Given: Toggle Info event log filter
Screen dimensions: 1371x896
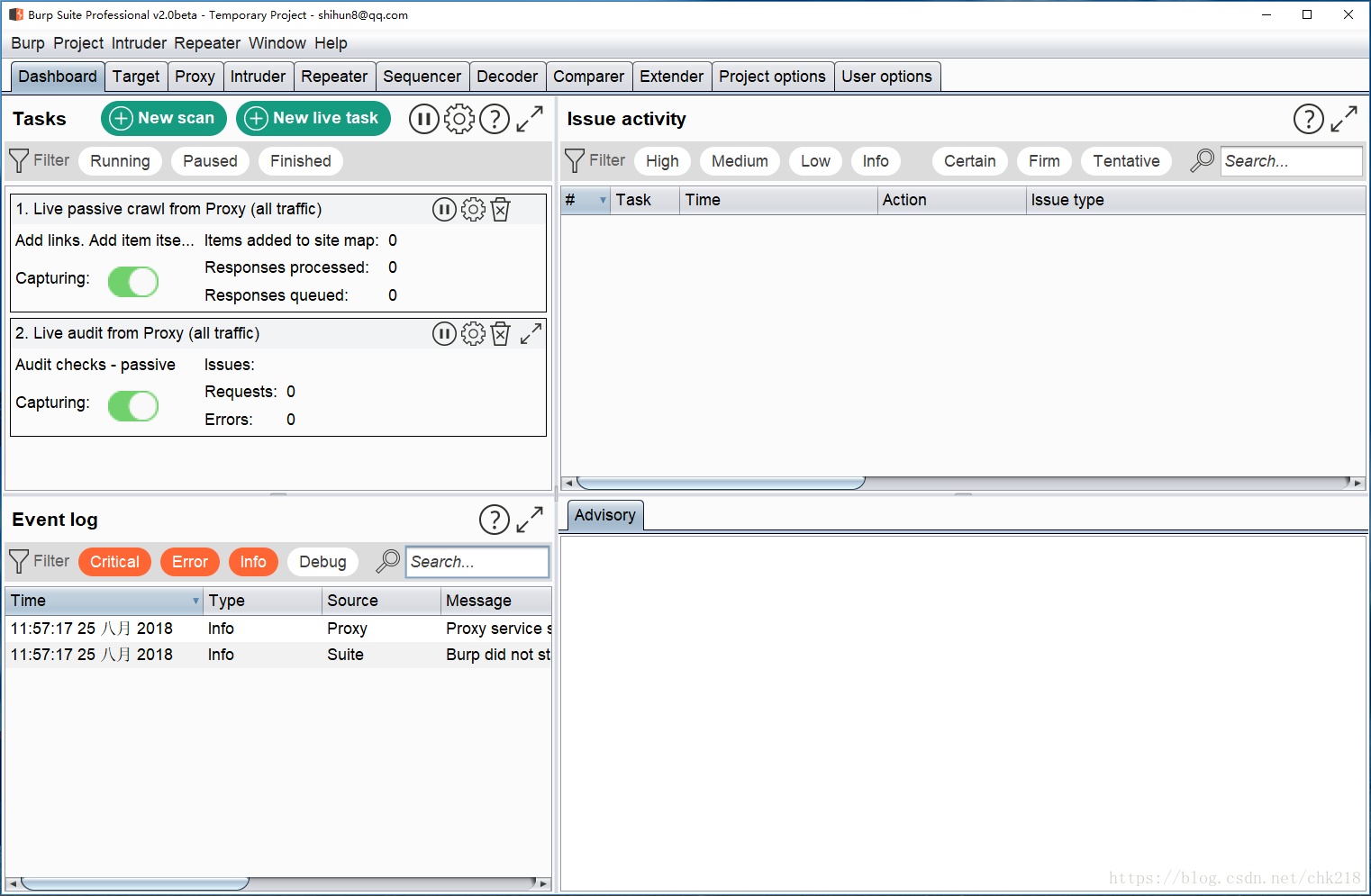Looking at the screenshot, I should click(253, 562).
